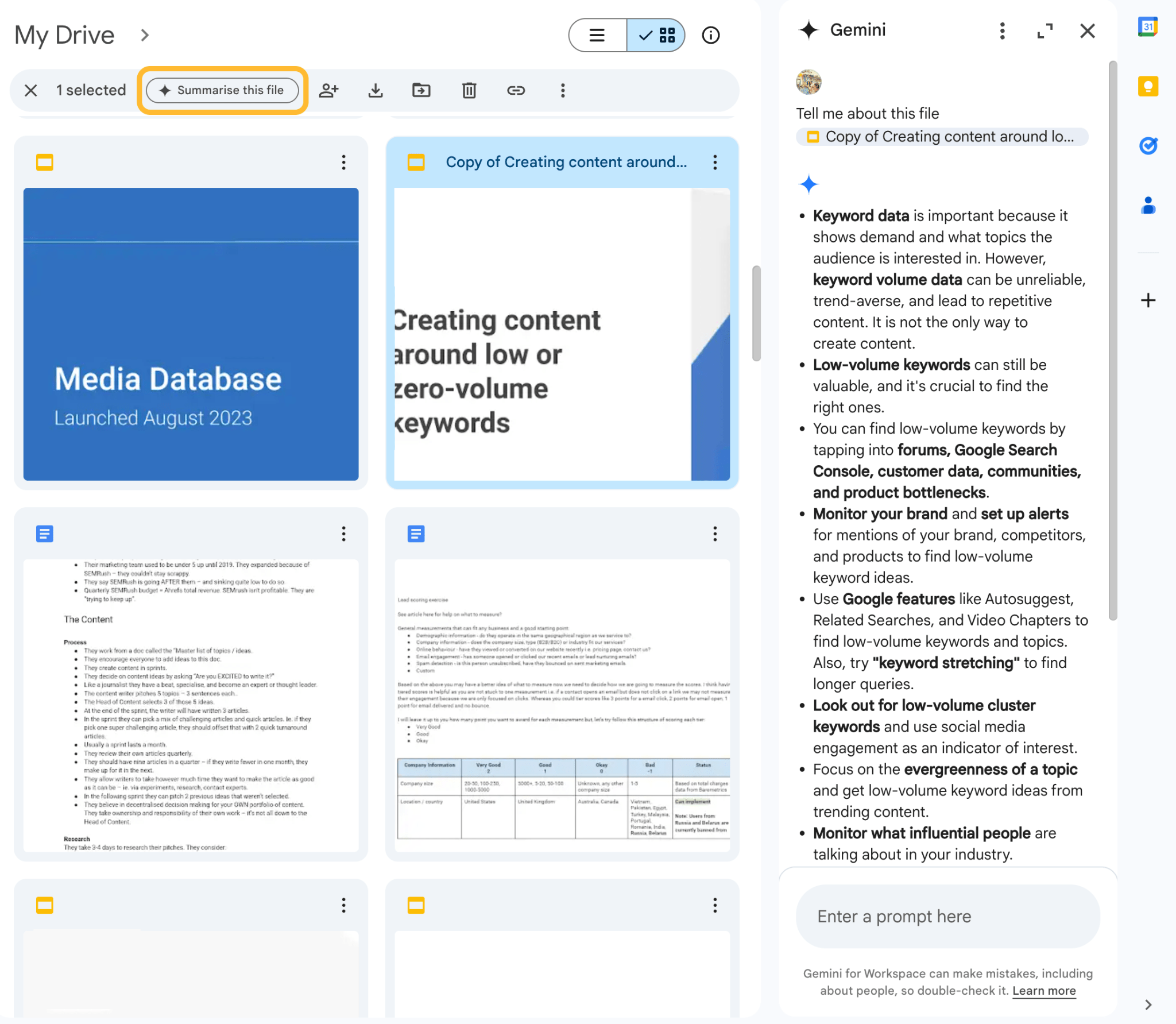The height and width of the screenshot is (1024, 1176).
Task: Open Gemini panel more options menu
Action: tap(1002, 30)
